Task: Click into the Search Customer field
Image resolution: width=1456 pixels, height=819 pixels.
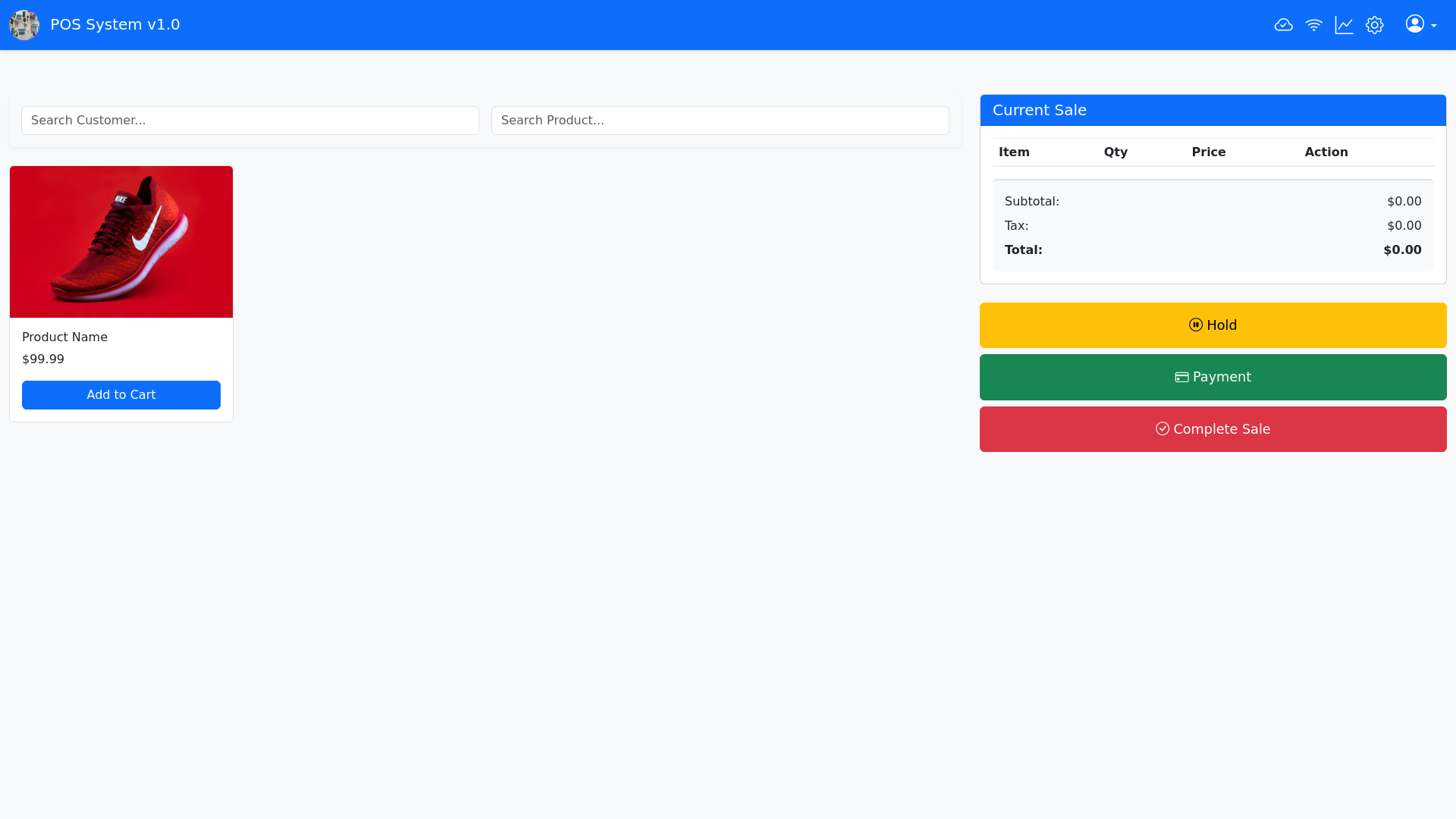Action: 249,120
